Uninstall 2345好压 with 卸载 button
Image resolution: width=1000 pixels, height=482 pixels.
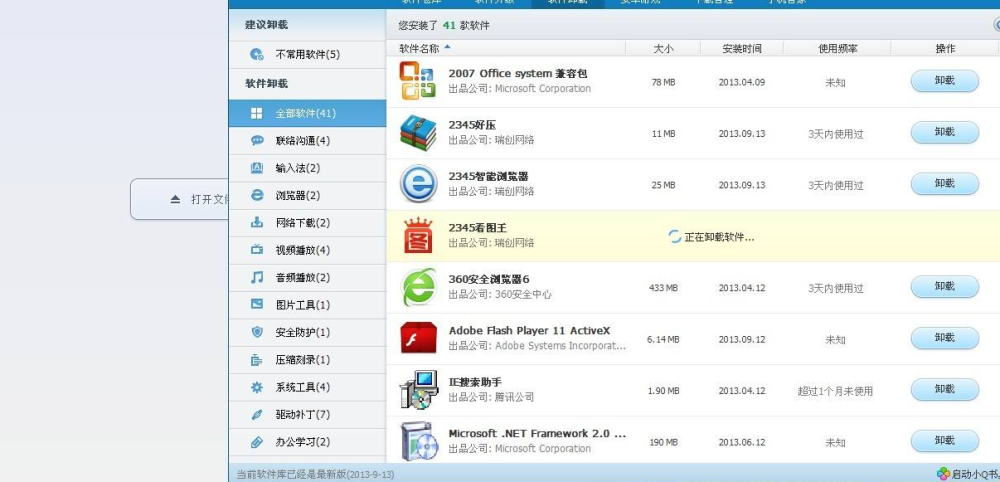pyautogui.click(x=945, y=132)
